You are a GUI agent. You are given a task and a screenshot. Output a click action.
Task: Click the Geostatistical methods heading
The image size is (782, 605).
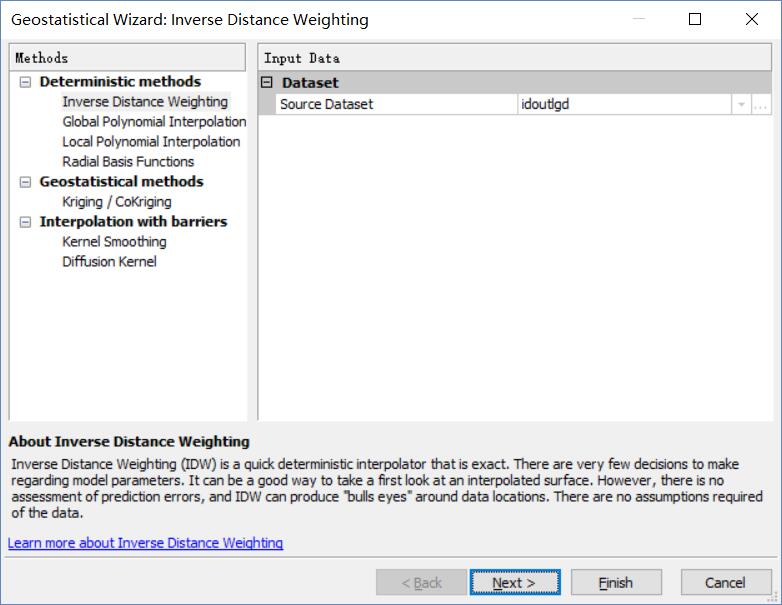pos(122,182)
